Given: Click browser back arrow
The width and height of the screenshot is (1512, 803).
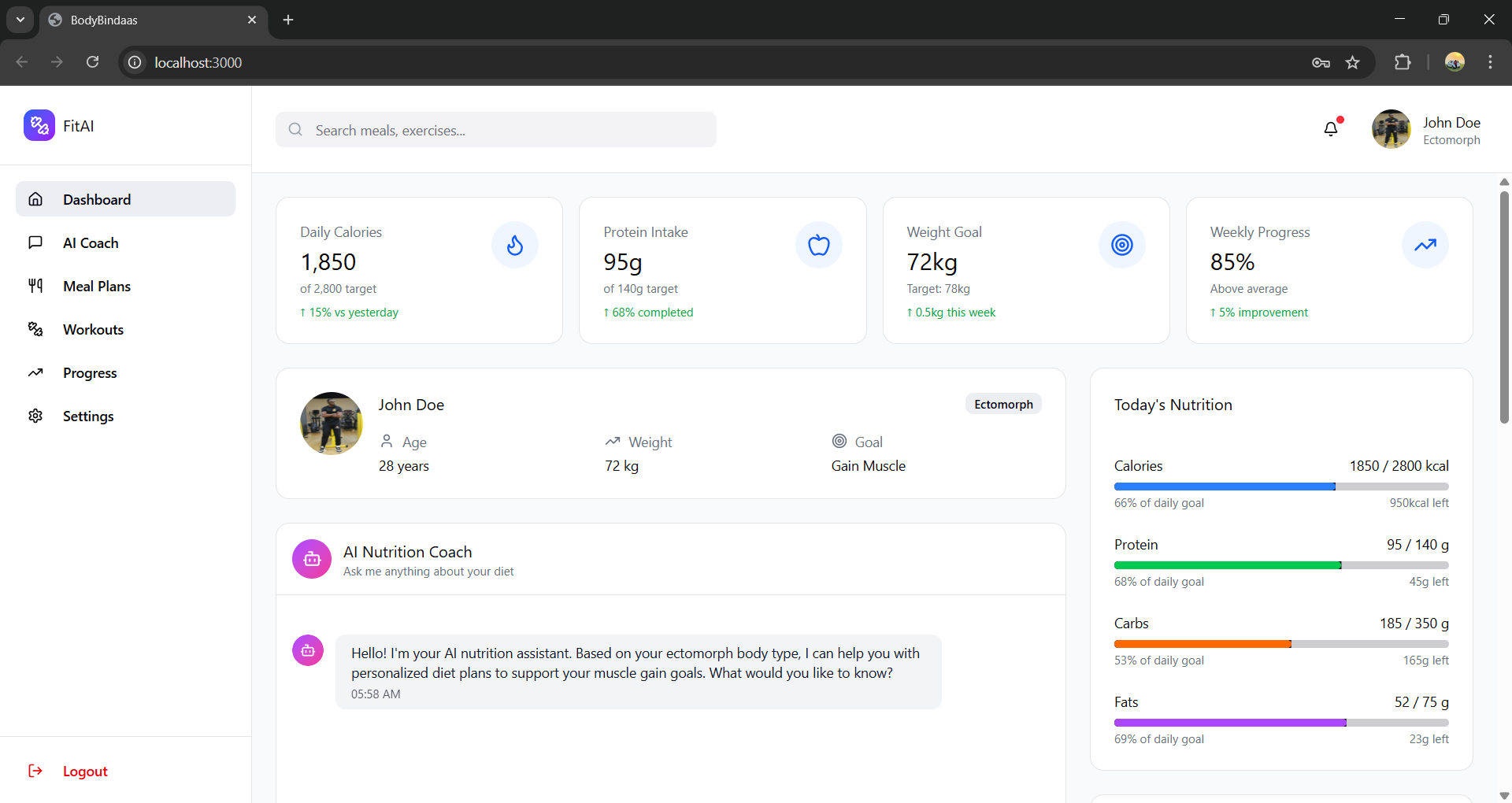Looking at the screenshot, I should [22, 62].
